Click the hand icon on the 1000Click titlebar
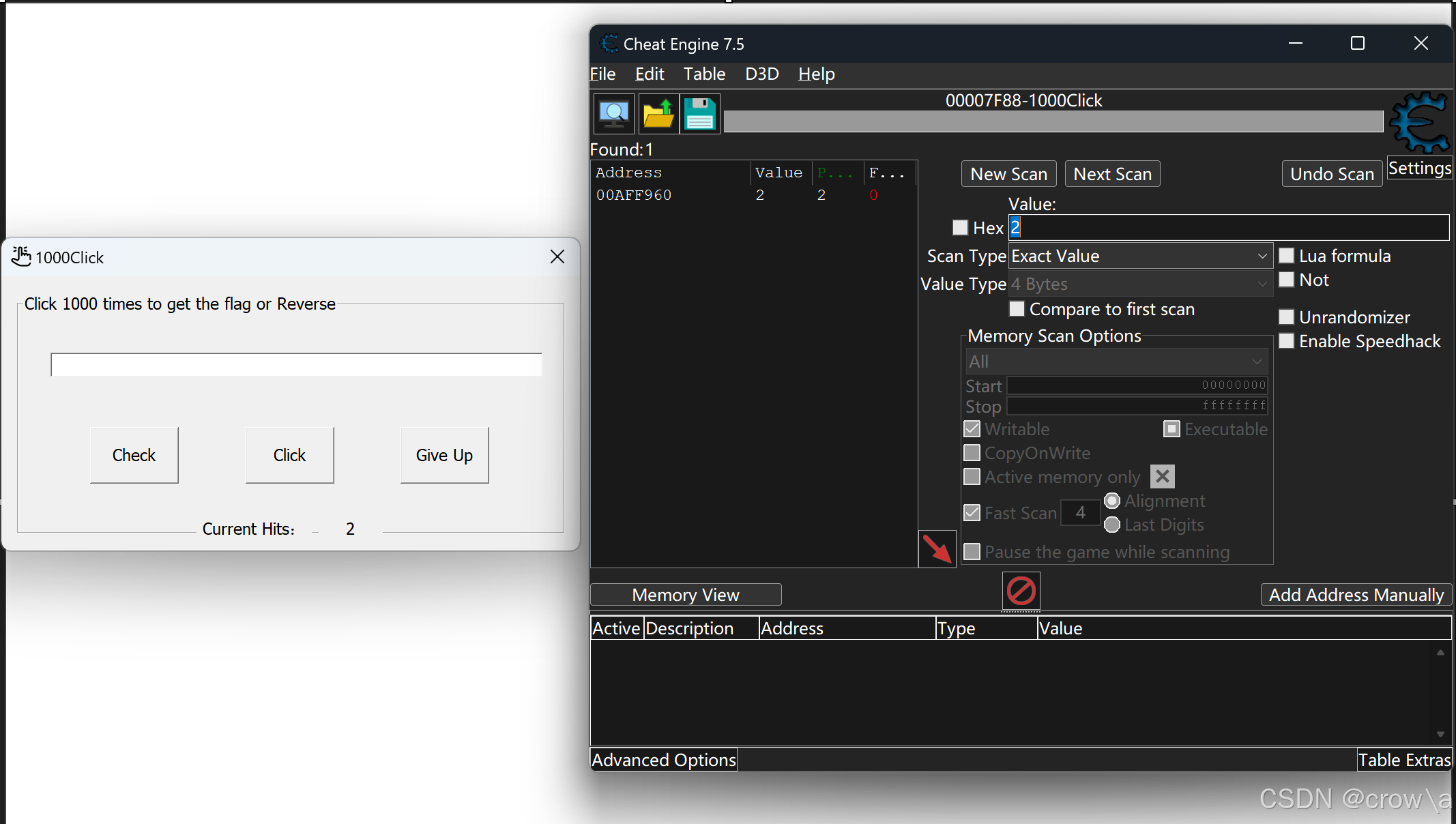The height and width of the screenshot is (824, 1456). click(x=21, y=256)
